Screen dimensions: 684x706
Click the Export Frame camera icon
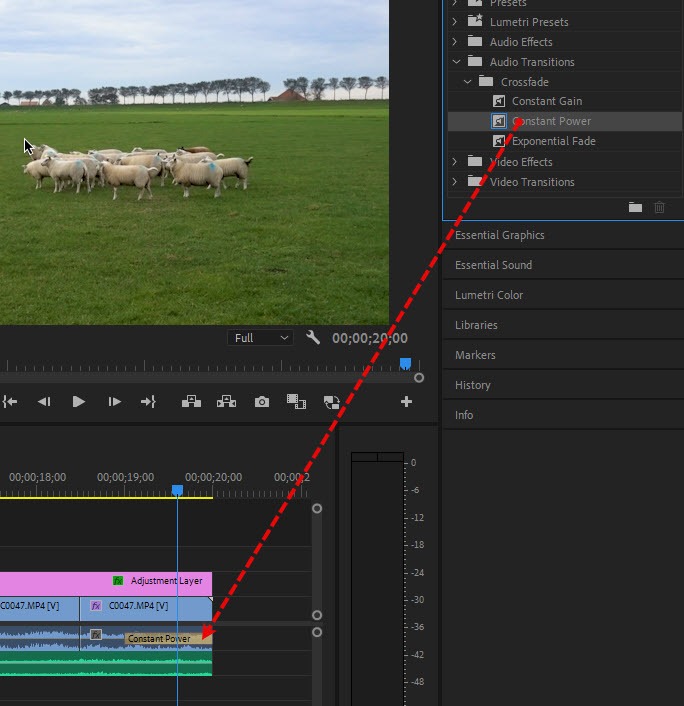262,401
